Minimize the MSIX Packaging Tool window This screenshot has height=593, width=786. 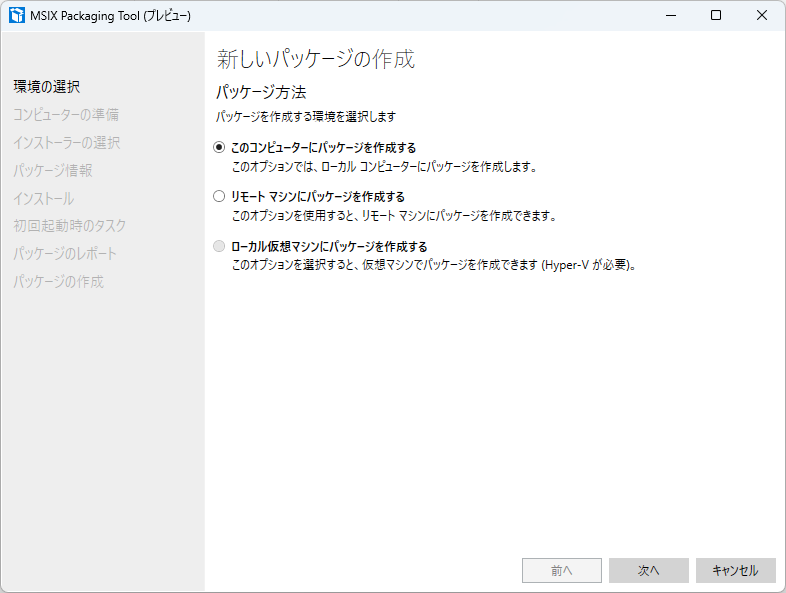669,15
